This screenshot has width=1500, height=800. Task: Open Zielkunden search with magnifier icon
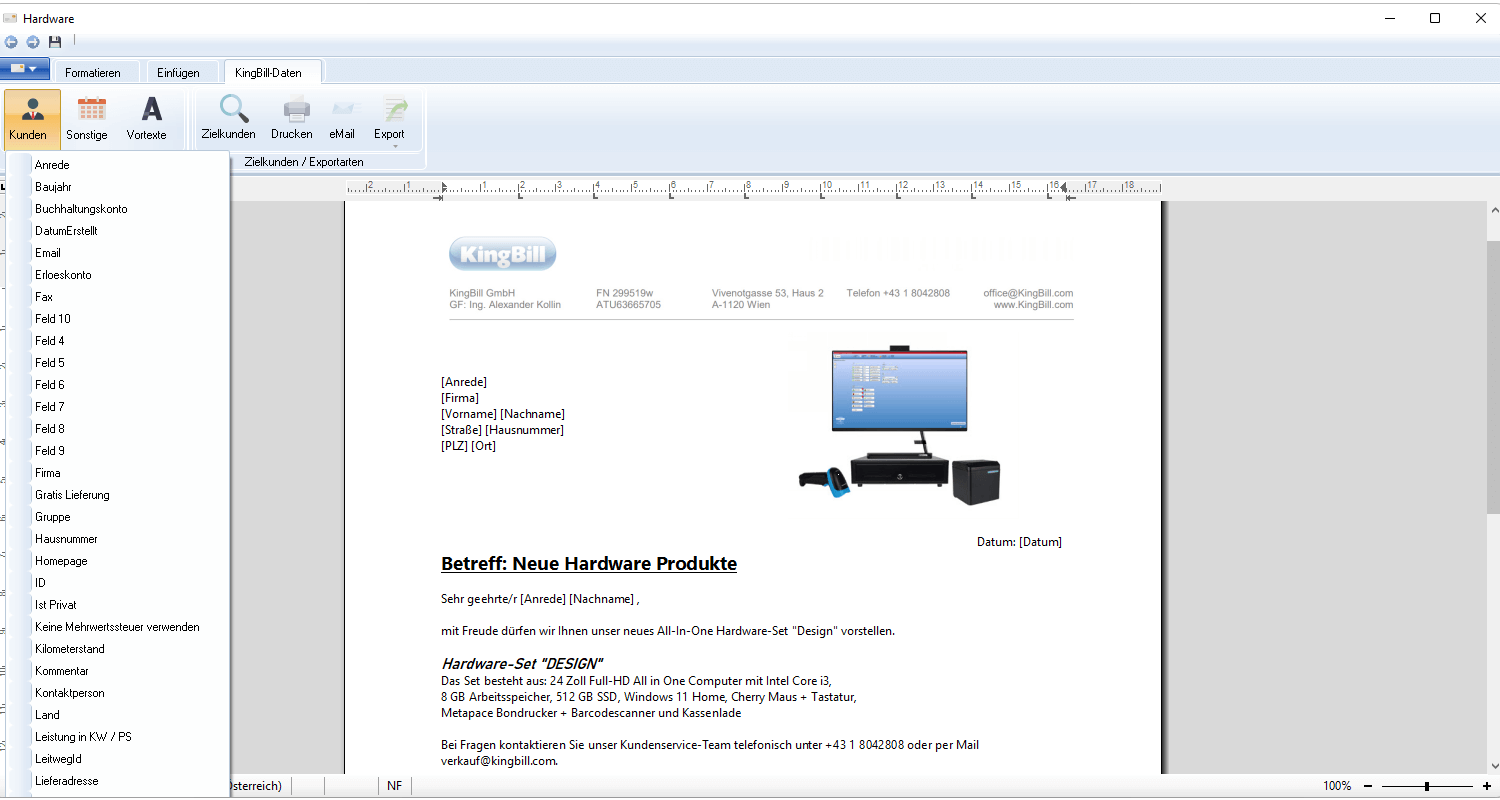coord(228,118)
